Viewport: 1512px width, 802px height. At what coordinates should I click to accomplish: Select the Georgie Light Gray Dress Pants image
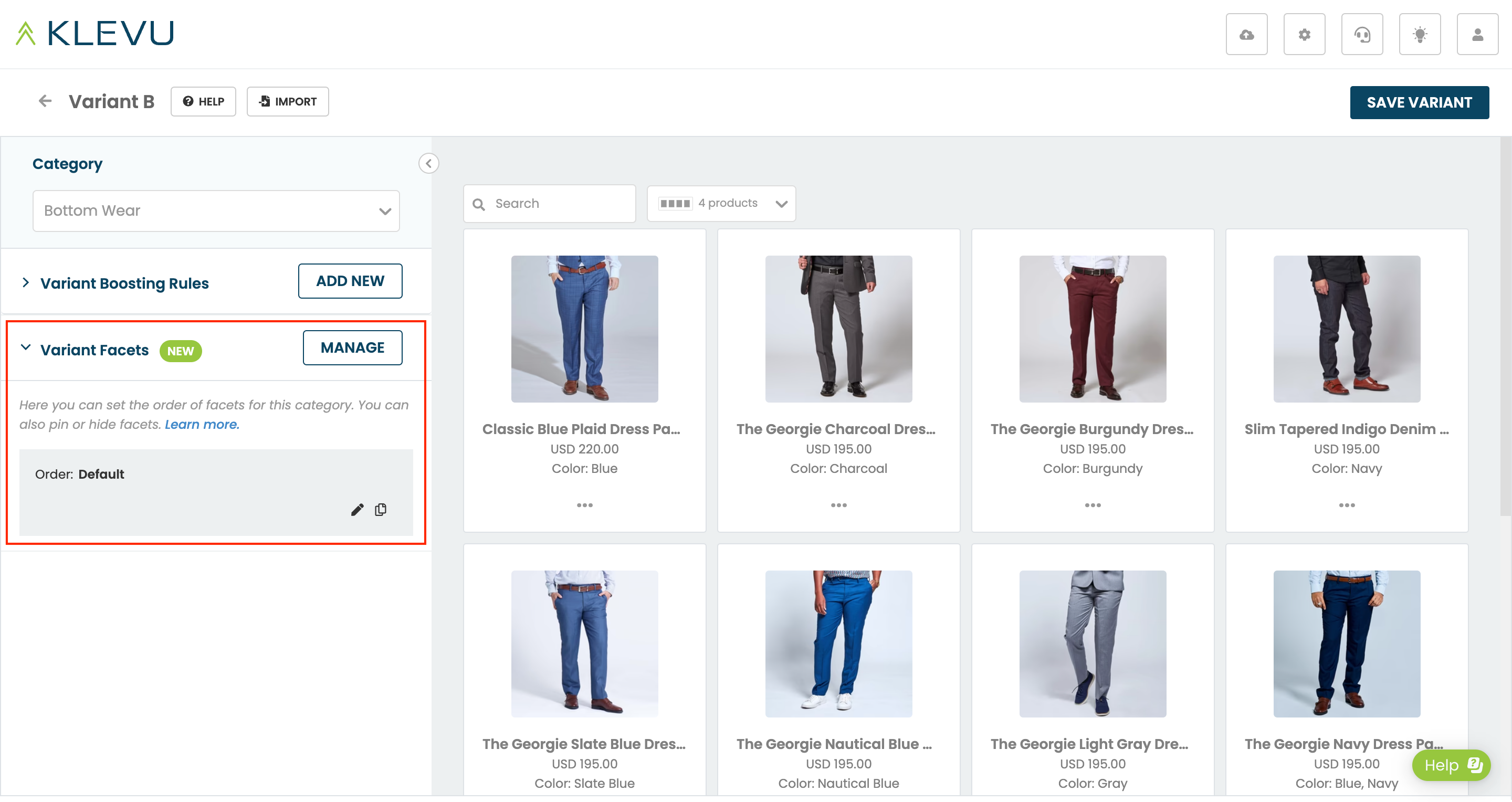[1093, 644]
